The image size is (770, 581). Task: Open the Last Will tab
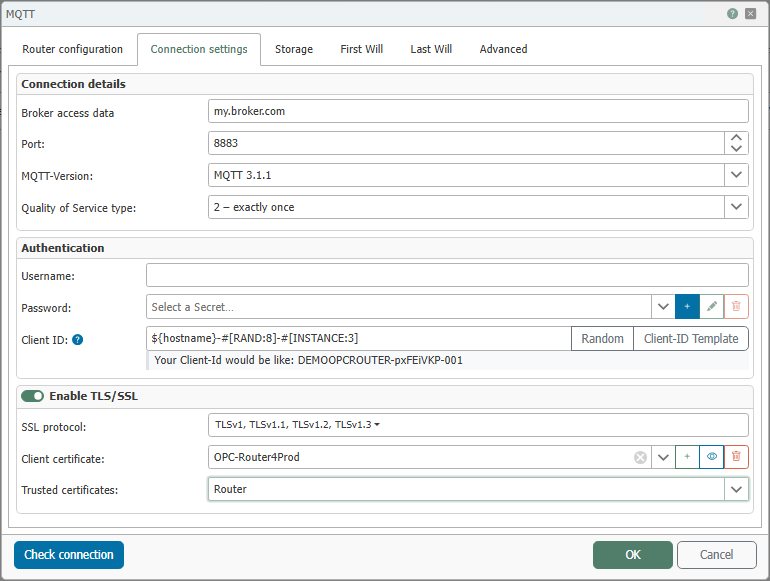(431, 49)
